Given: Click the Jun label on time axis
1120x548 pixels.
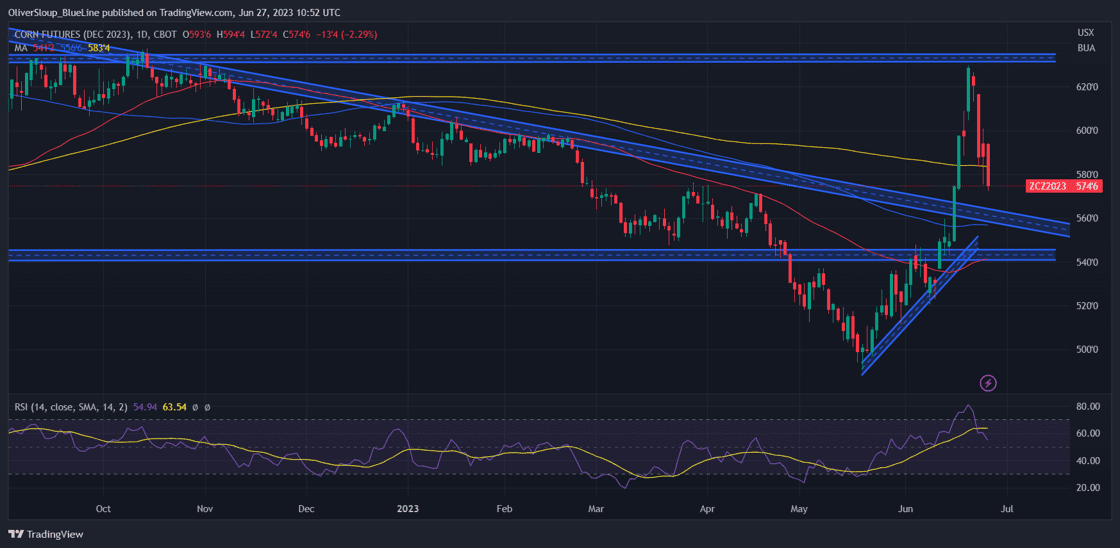Looking at the screenshot, I should pos(904,509).
